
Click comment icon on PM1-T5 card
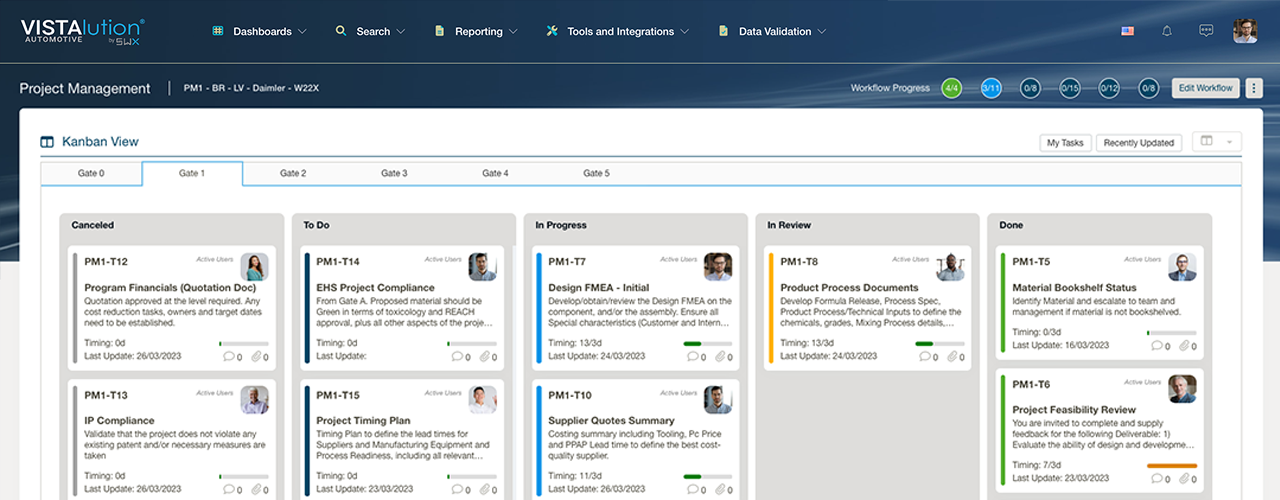1157,345
